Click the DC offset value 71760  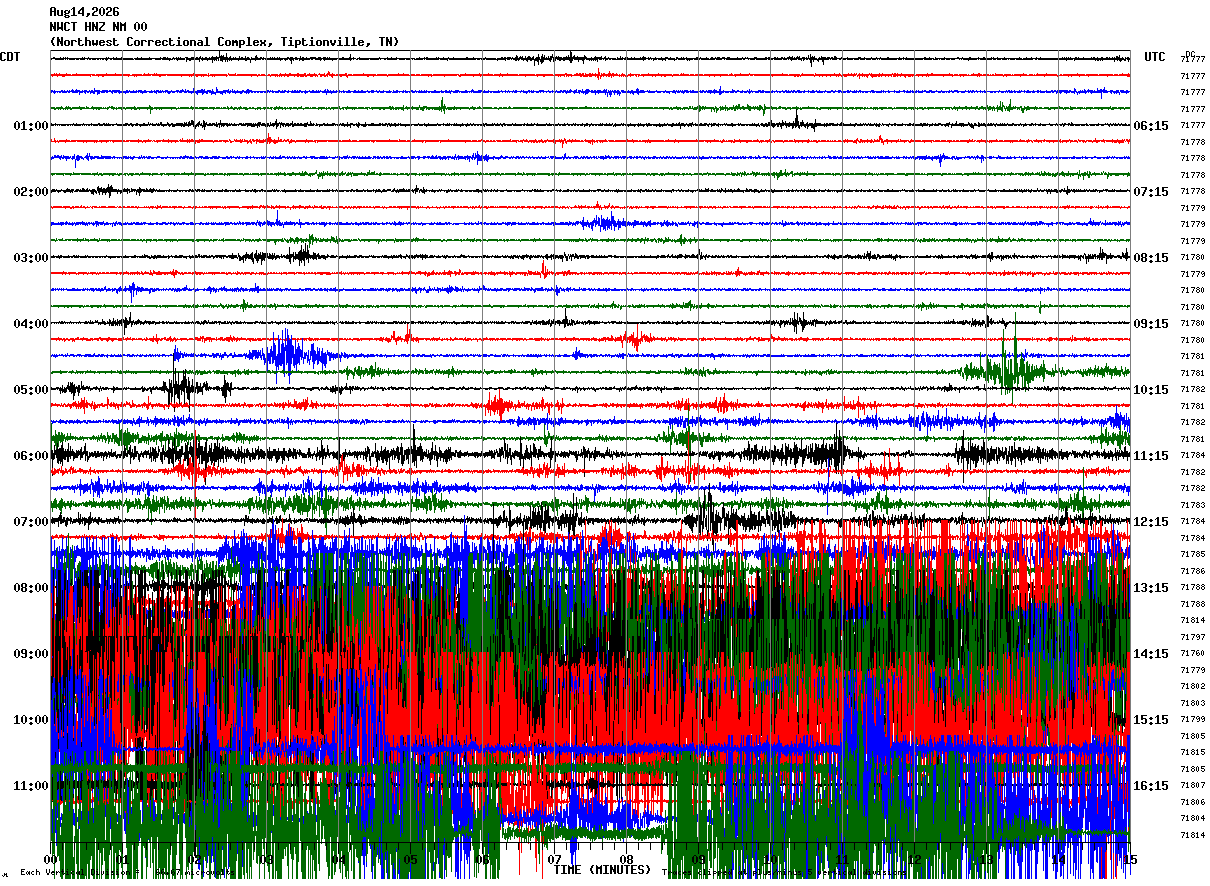coord(1192,653)
